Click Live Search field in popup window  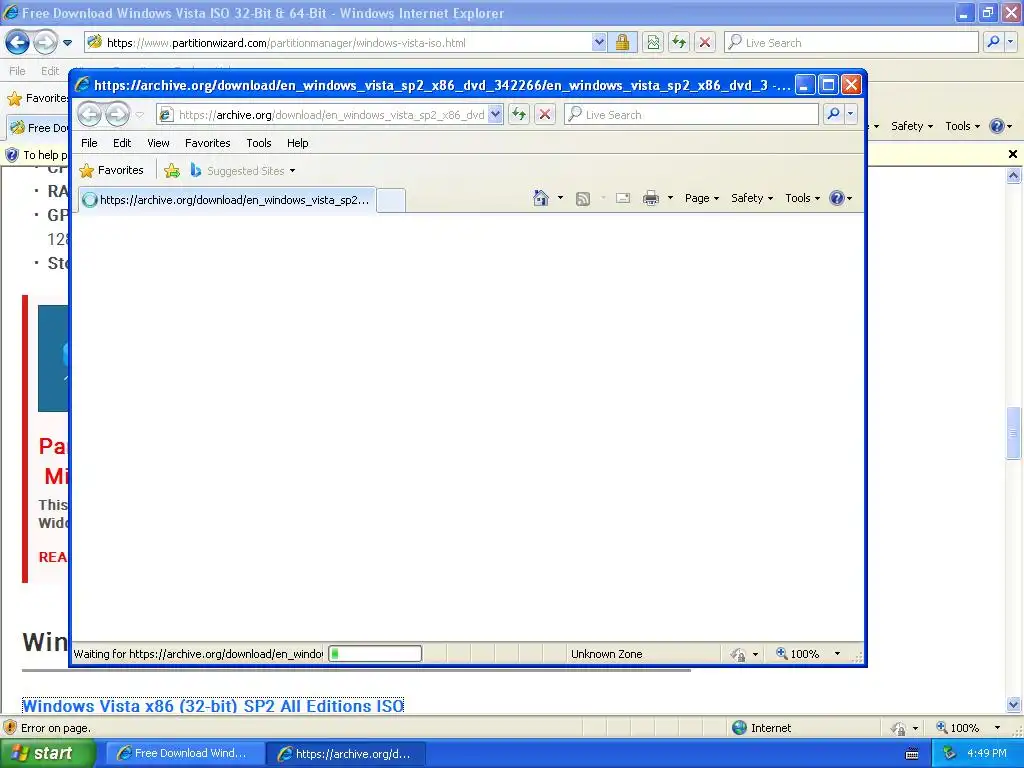click(x=691, y=114)
